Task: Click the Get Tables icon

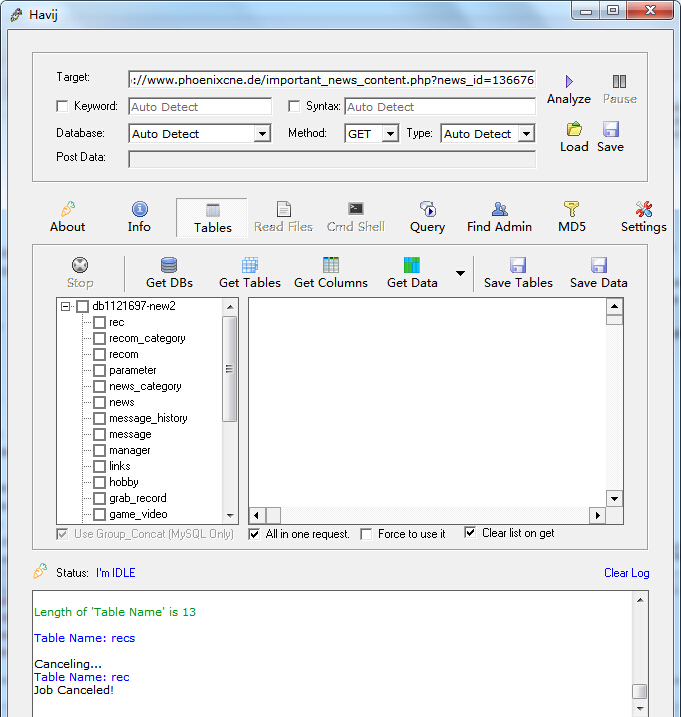Action: 250,265
